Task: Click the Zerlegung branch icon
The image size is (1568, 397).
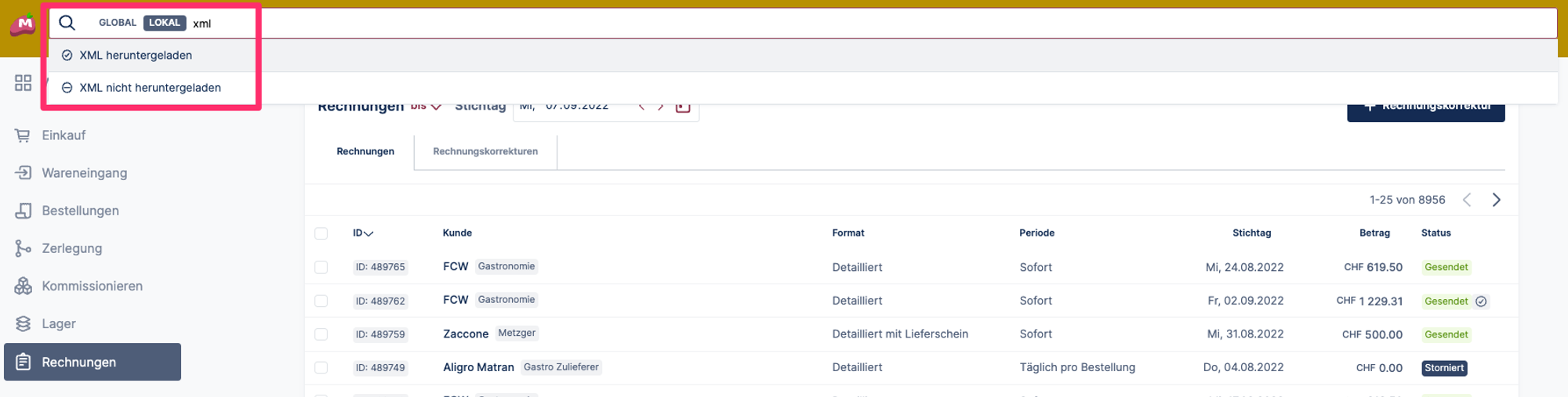Action: pyautogui.click(x=23, y=248)
